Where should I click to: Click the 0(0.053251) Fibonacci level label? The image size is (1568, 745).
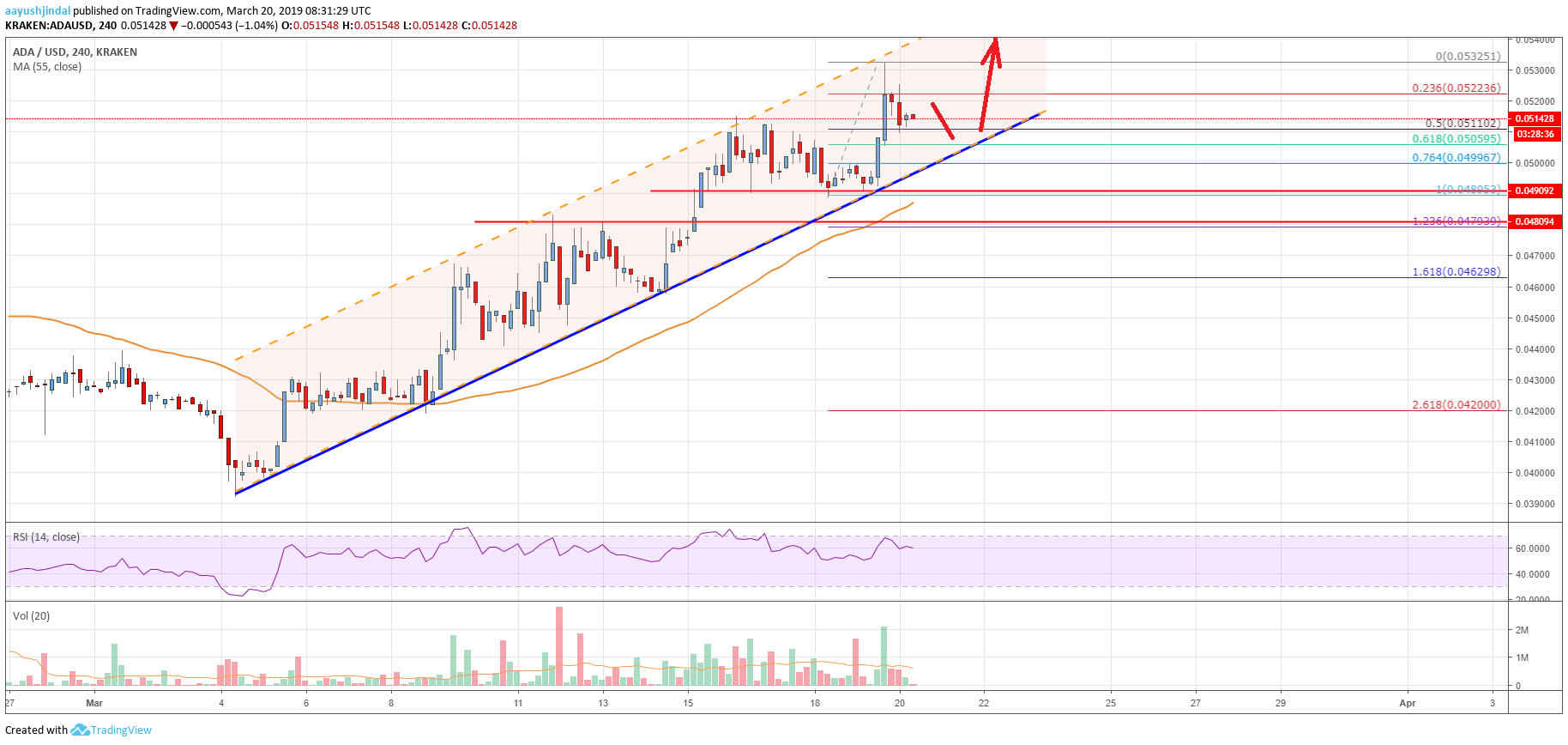coord(1468,57)
